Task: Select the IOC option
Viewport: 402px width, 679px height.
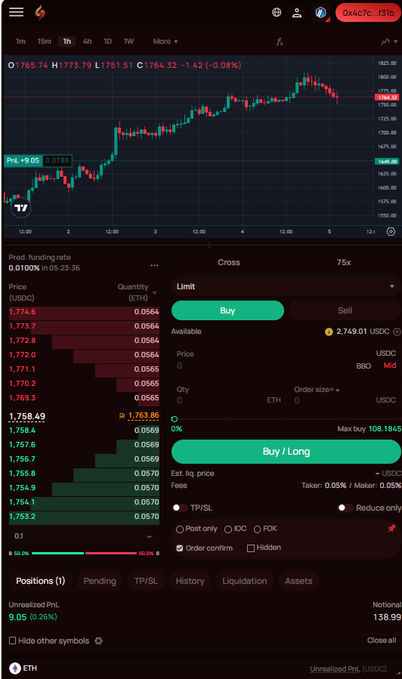Action: pos(235,529)
